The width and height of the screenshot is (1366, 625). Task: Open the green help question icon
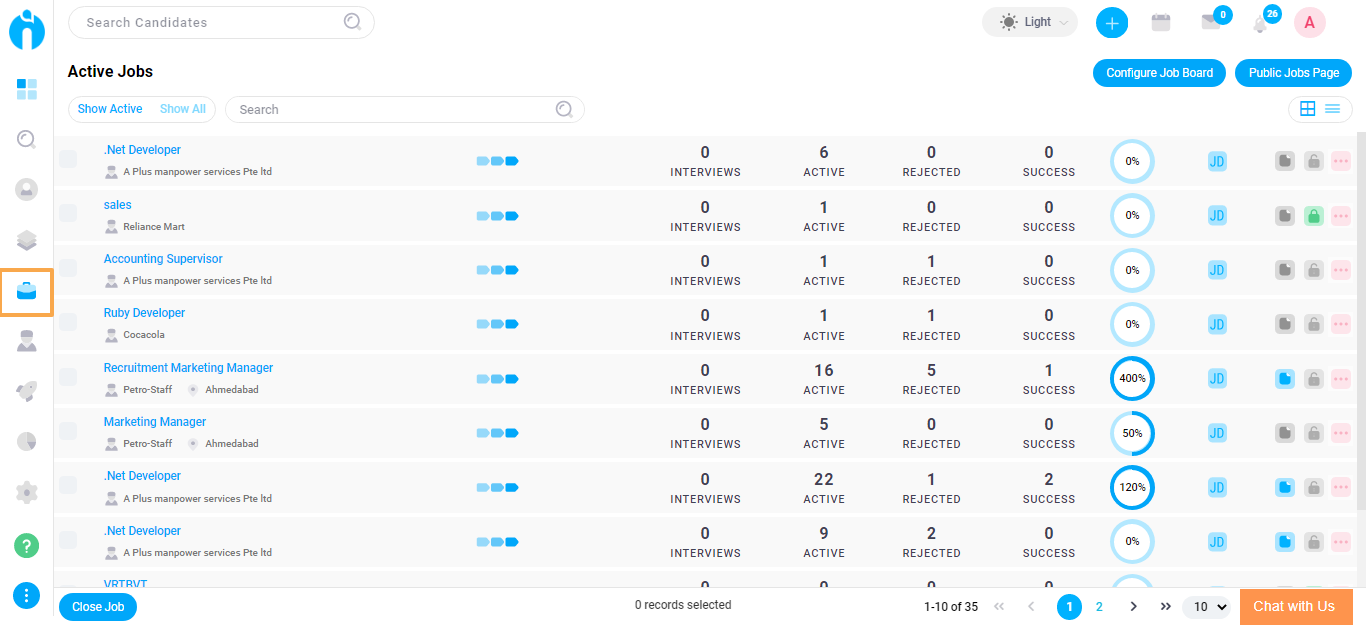(x=27, y=546)
